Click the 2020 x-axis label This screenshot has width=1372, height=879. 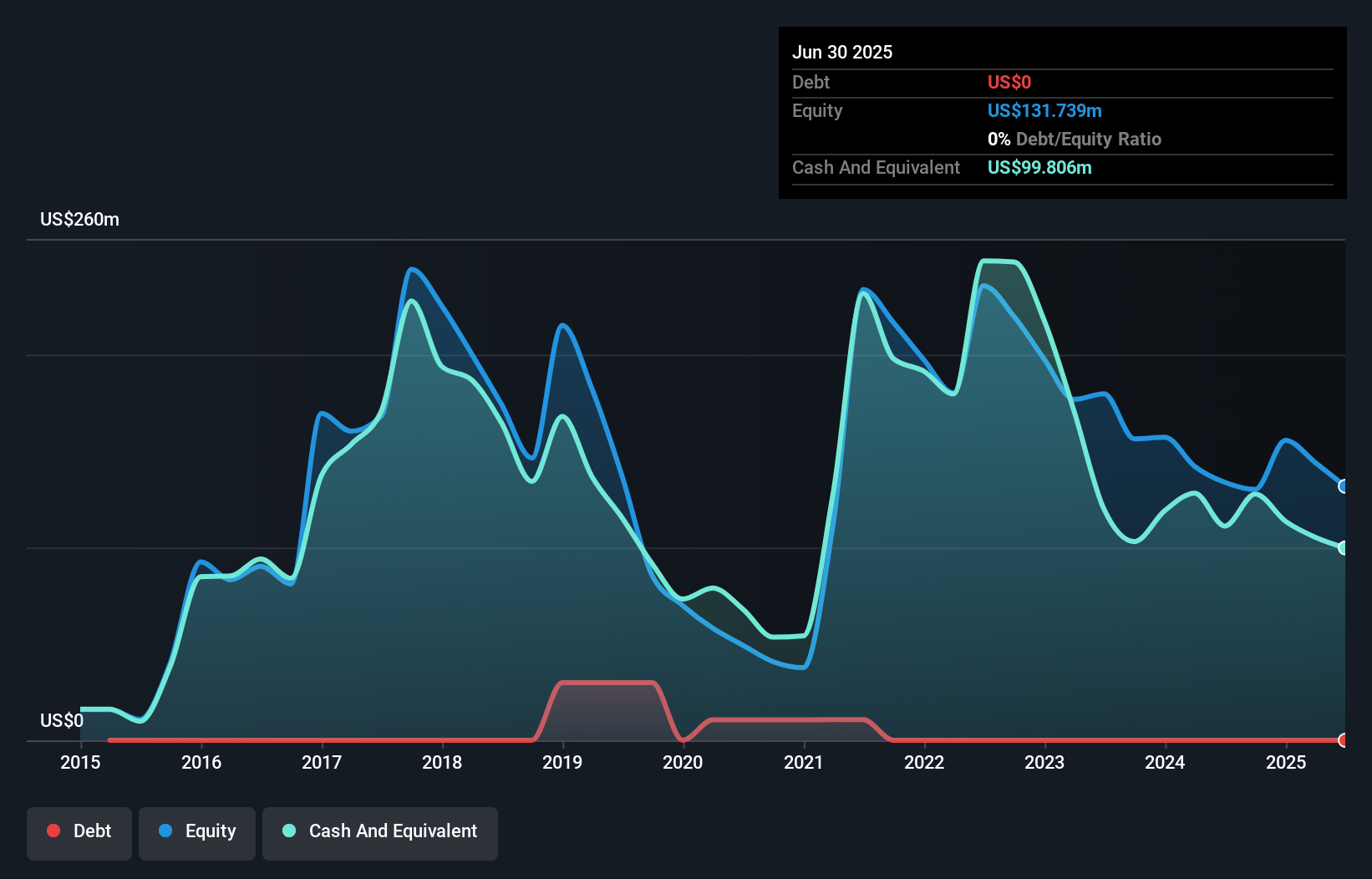[683, 762]
